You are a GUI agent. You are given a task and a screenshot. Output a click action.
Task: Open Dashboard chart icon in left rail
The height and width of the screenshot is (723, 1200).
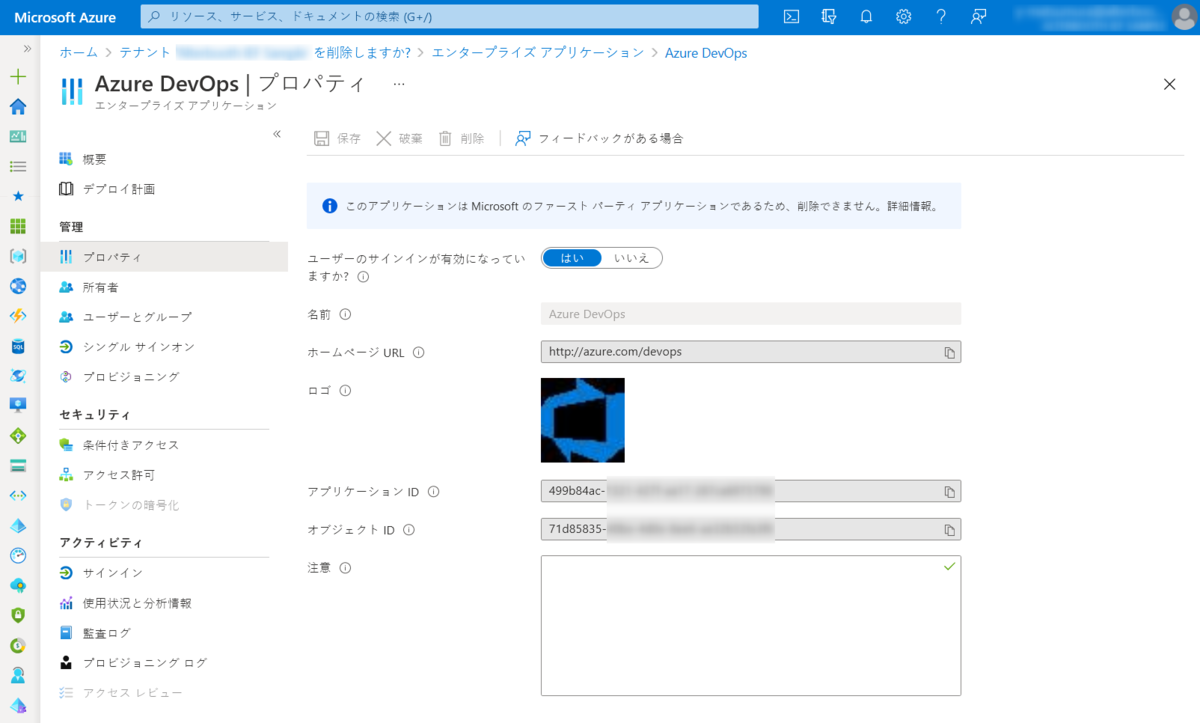pyautogui.click(x=18, y=137)
